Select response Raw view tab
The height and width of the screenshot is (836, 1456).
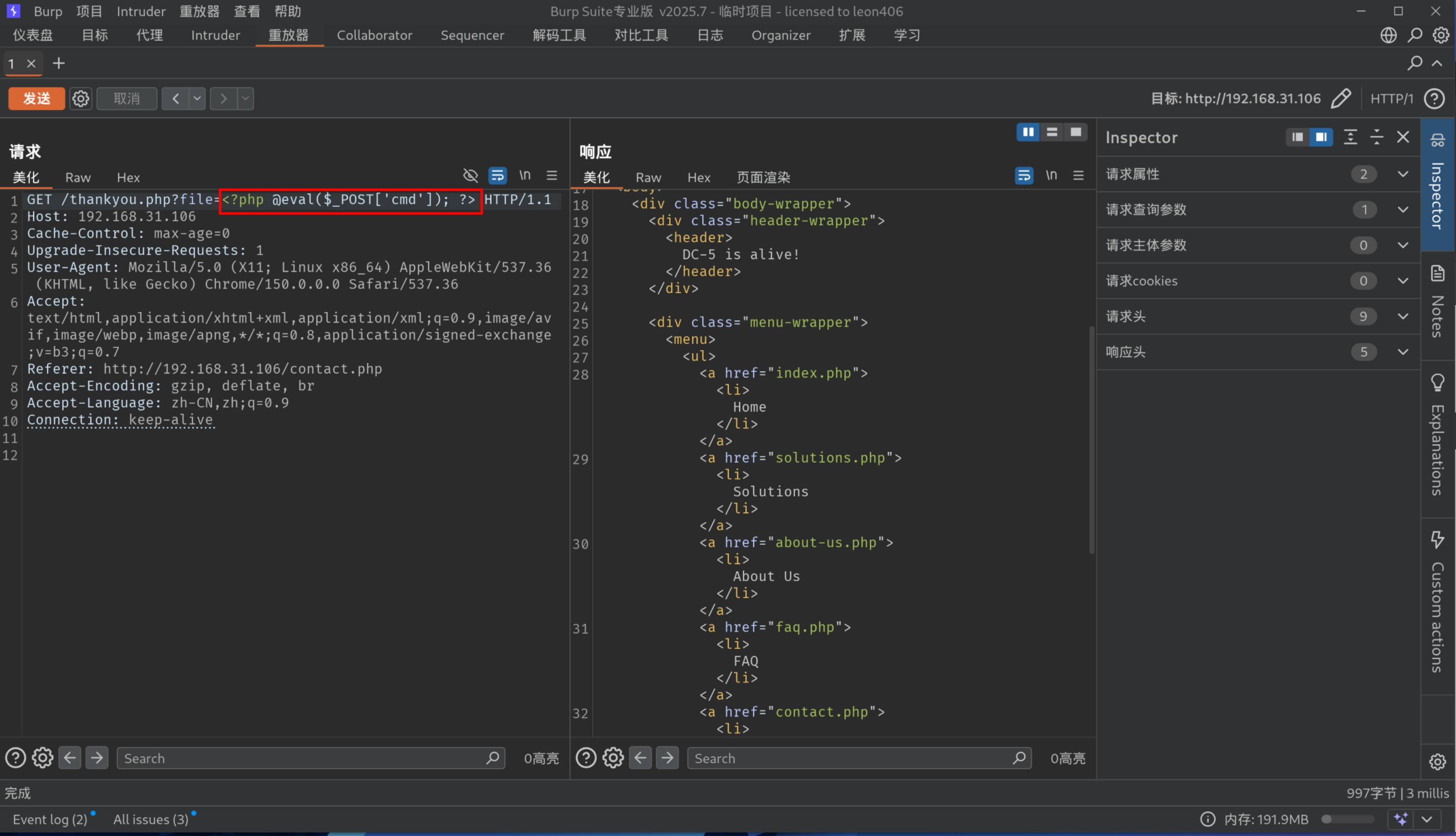pyautogui.click(x=648, y=177)
